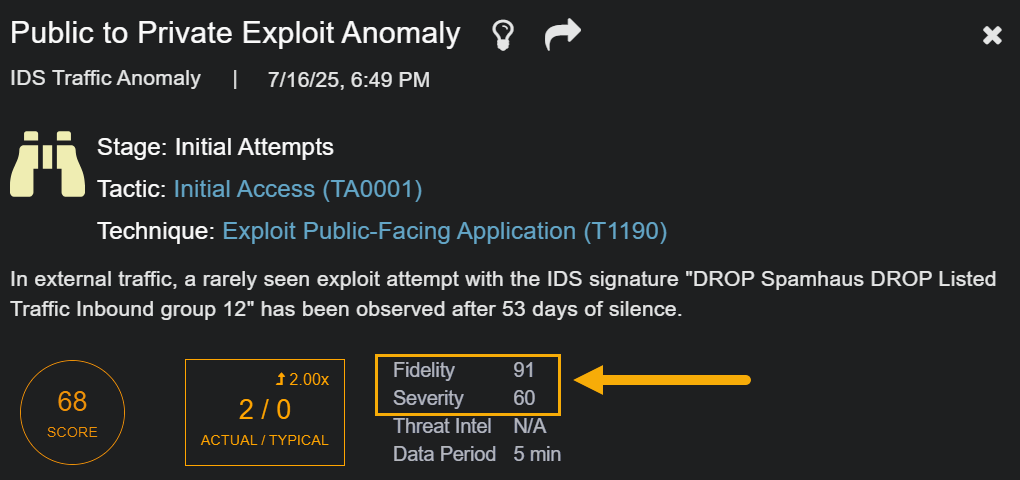The image size is (1020, 480).
Task: Click the 2 / 0 Actual/Typical box
Action: 265,412
